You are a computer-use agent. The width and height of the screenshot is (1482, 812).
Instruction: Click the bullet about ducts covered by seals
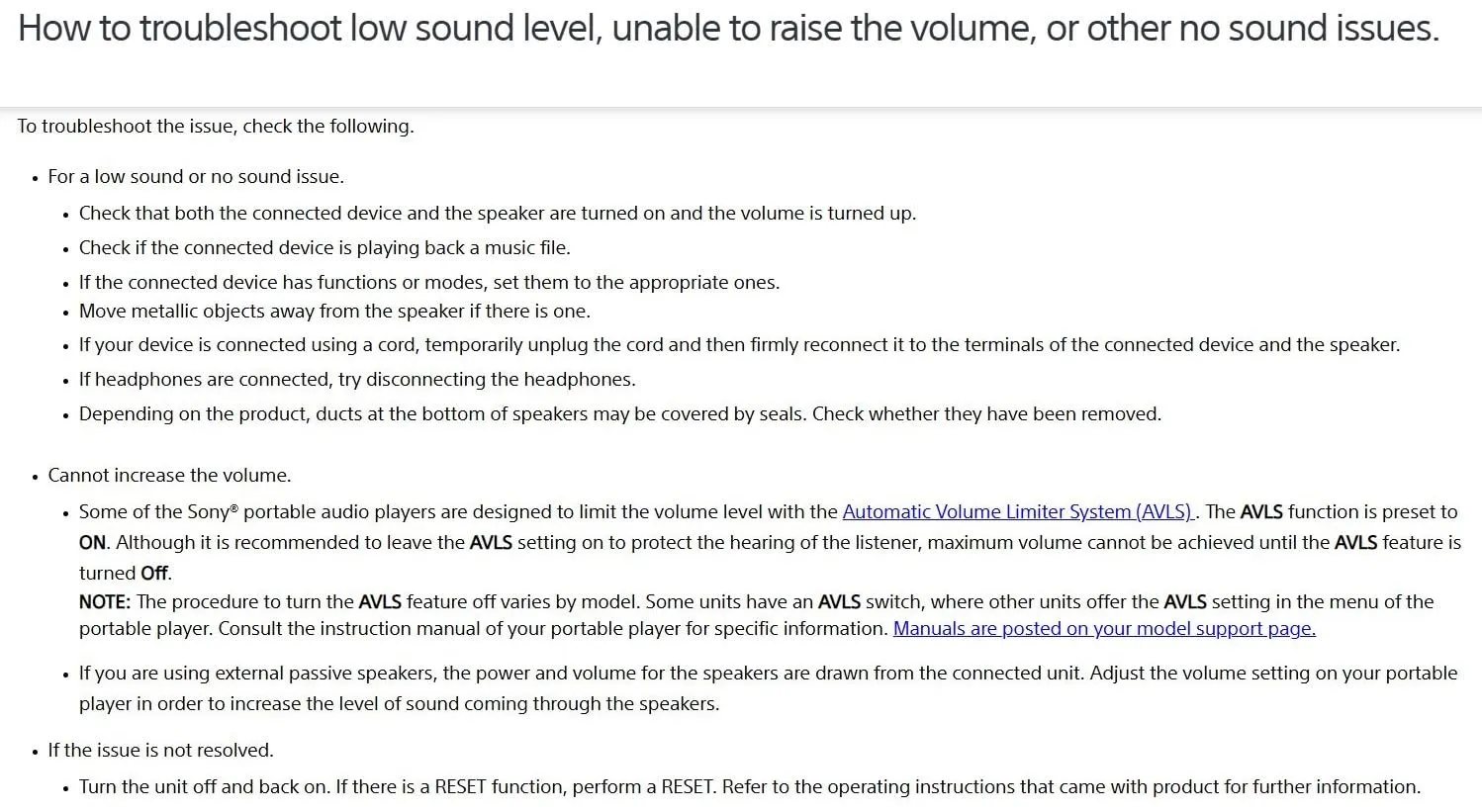[x=620, y=414]
